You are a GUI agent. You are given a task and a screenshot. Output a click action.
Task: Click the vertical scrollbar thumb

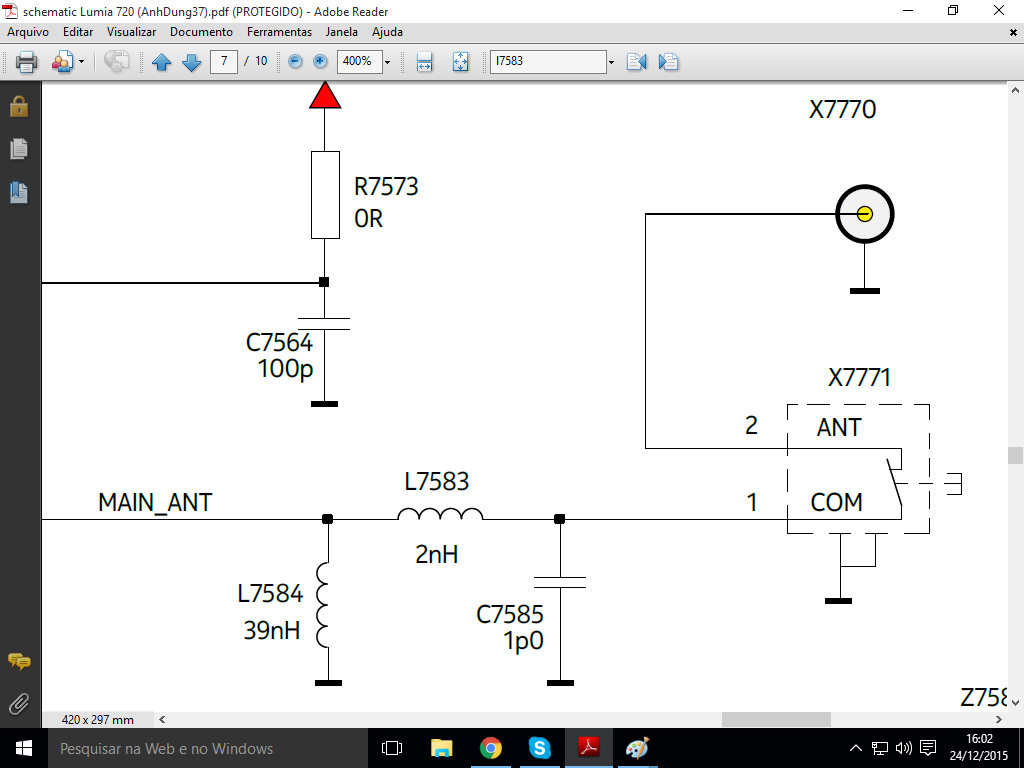1016,455
